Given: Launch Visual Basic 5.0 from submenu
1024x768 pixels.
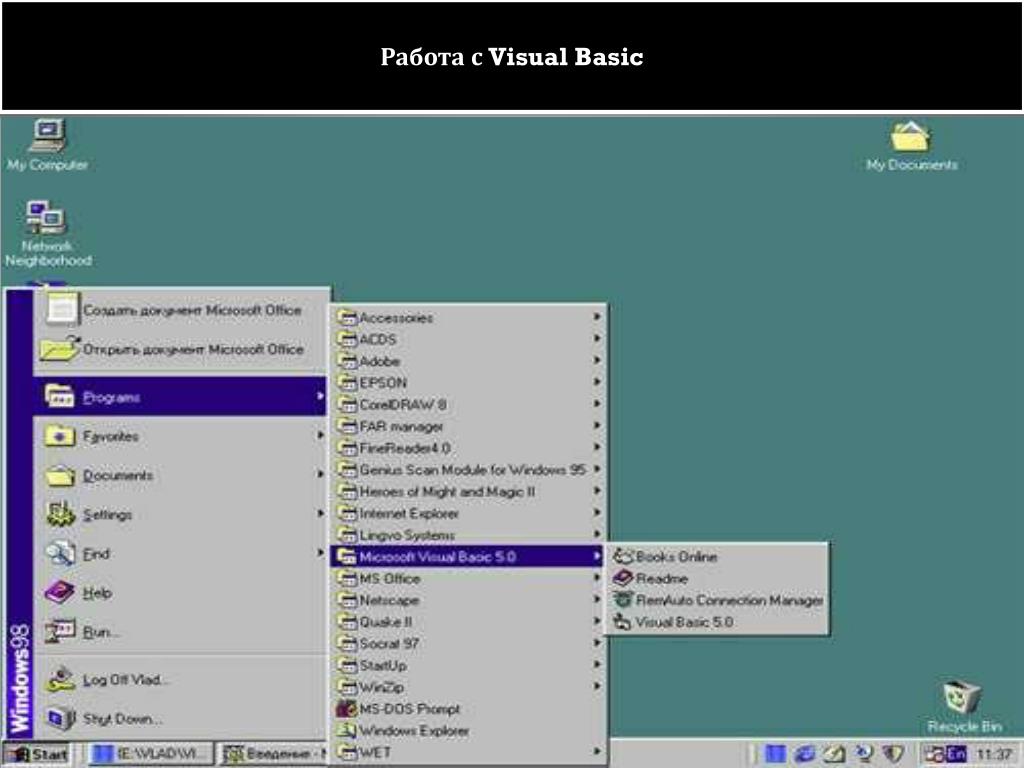Looking at the screenshot, I should coord(716,622).
